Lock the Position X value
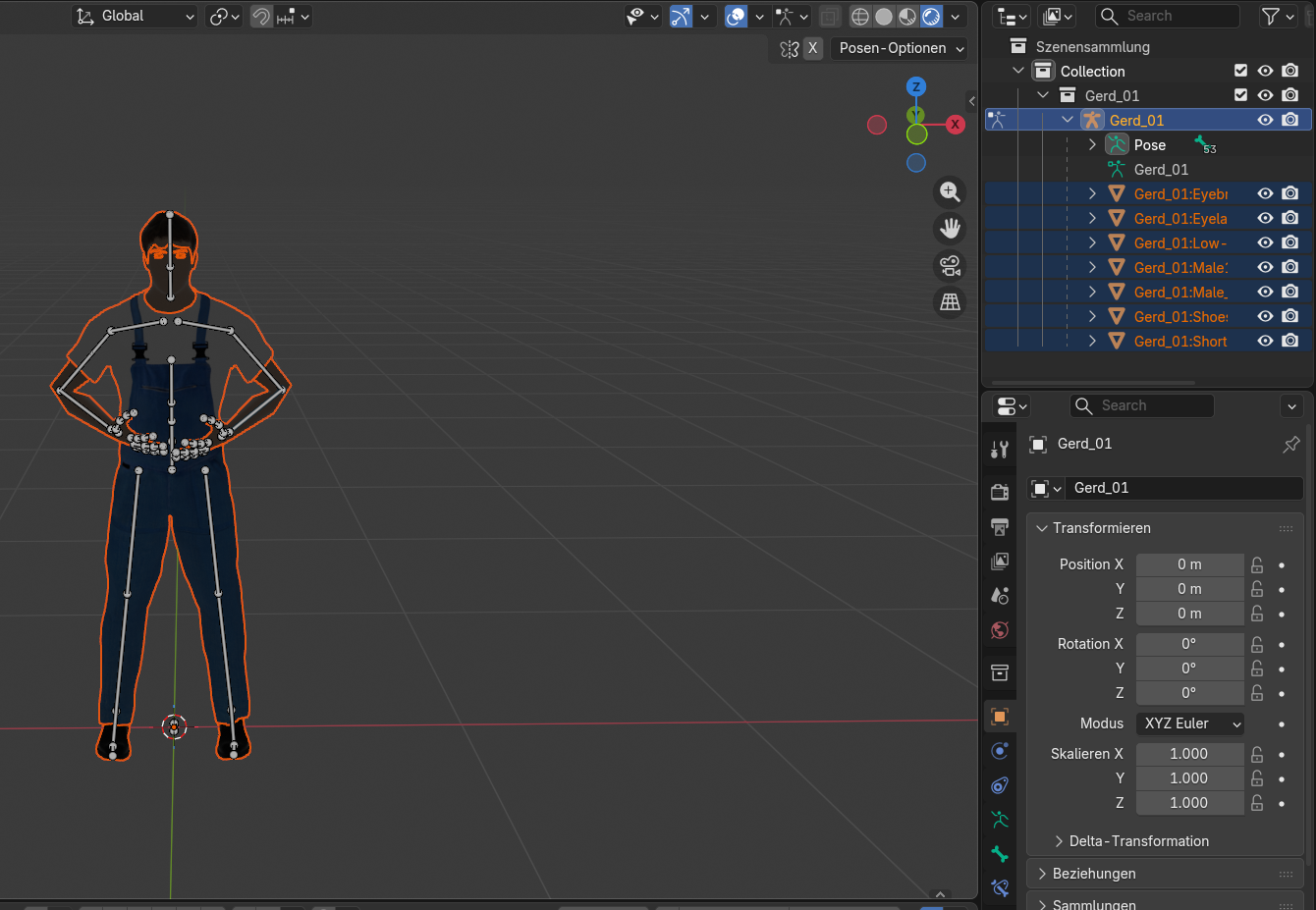This screenshot has width=1316, height=910. coord(1257,564)
